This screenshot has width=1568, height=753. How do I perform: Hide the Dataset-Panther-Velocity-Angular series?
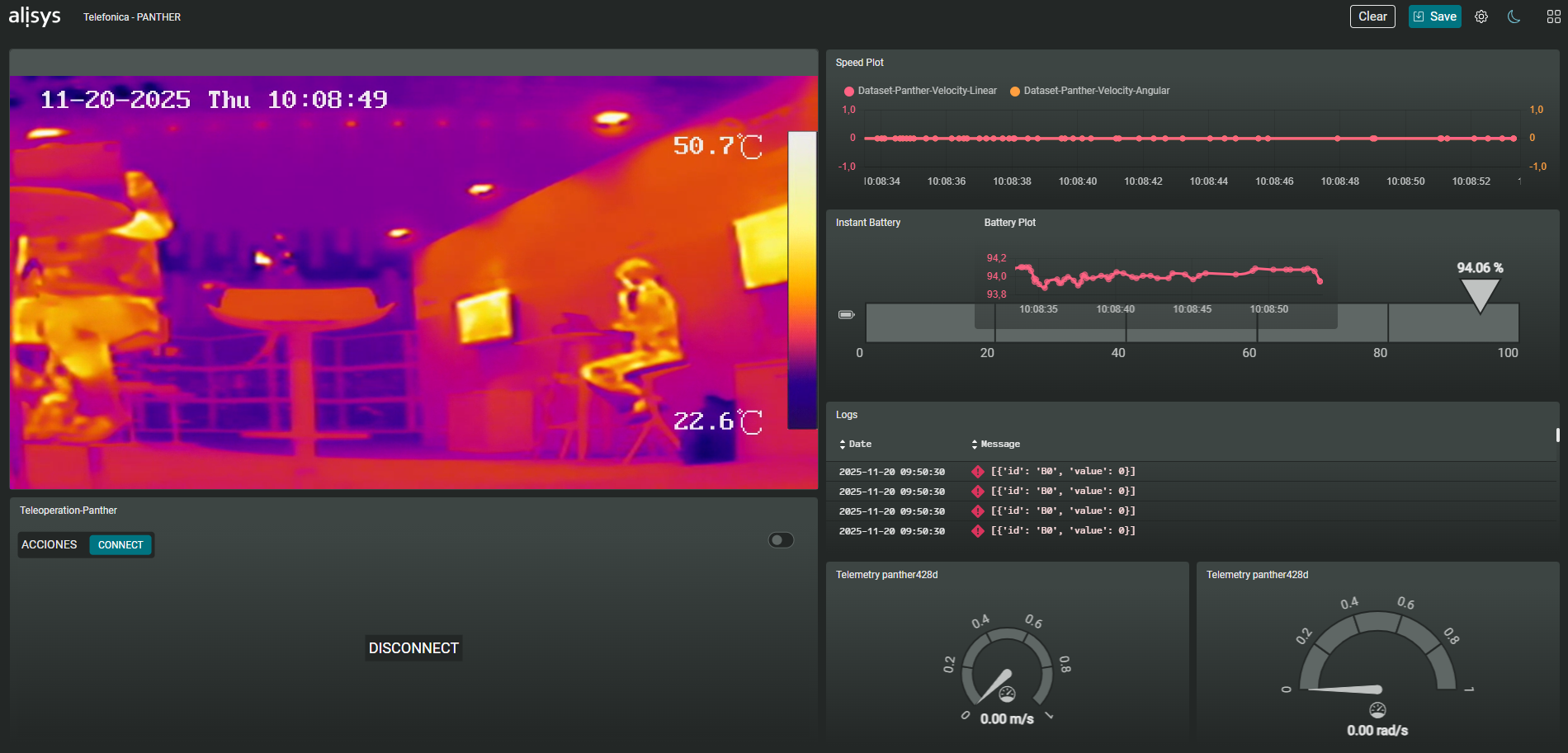tap(1089, 91)
